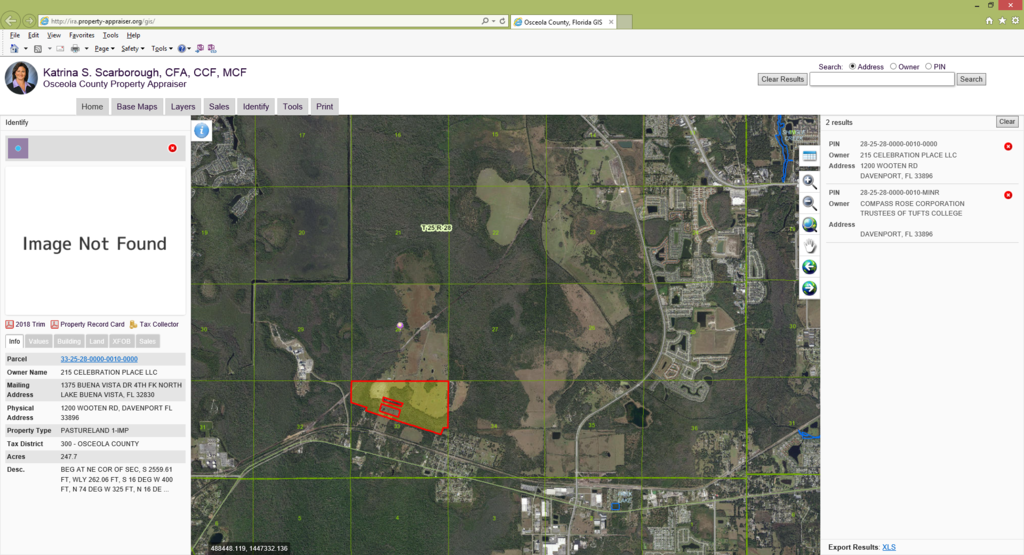Click the blue info icon on map

(x=201, y=130)
